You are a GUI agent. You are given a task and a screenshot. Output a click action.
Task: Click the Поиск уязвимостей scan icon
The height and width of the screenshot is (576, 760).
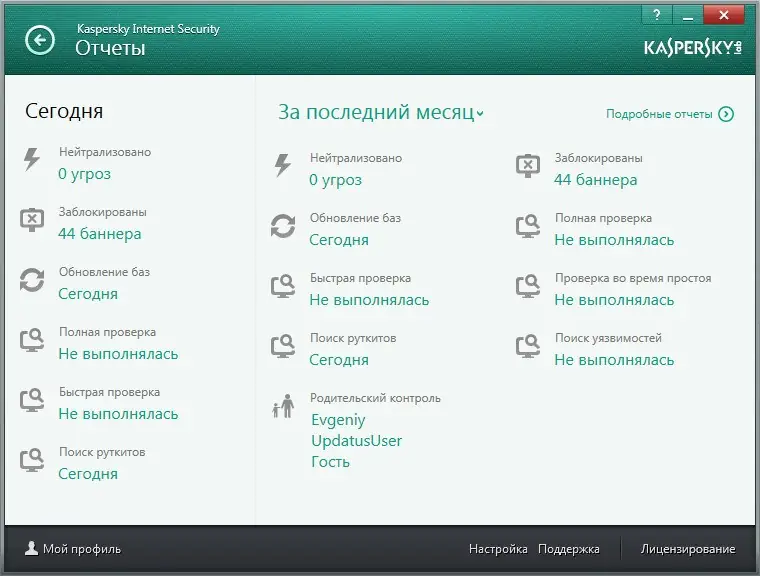528,346
